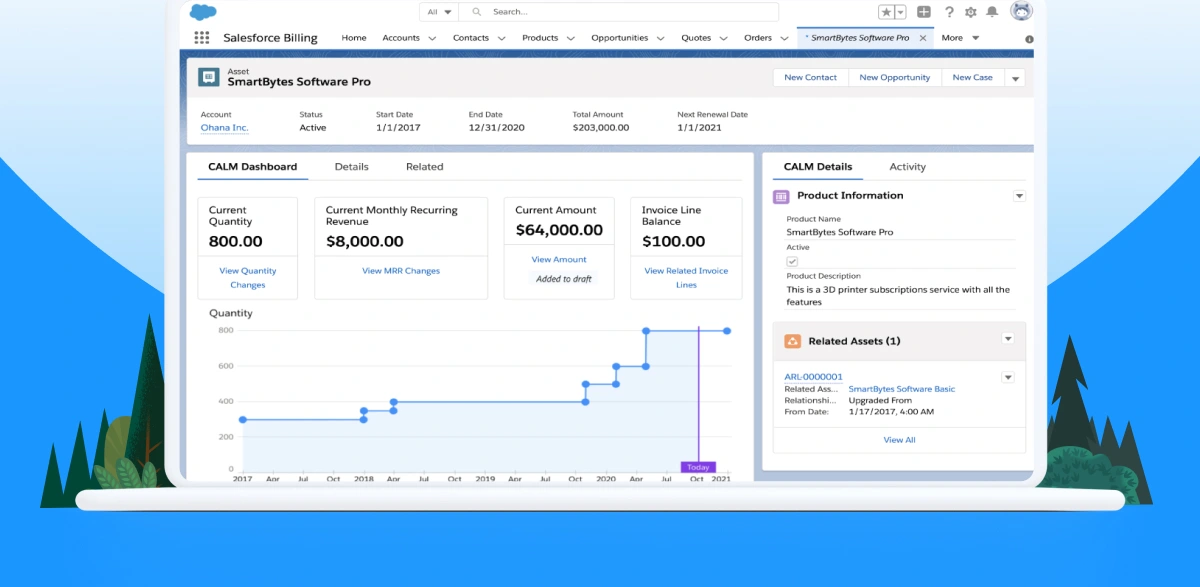Open the ARL:0000001 record link

(x=813, y=377)
